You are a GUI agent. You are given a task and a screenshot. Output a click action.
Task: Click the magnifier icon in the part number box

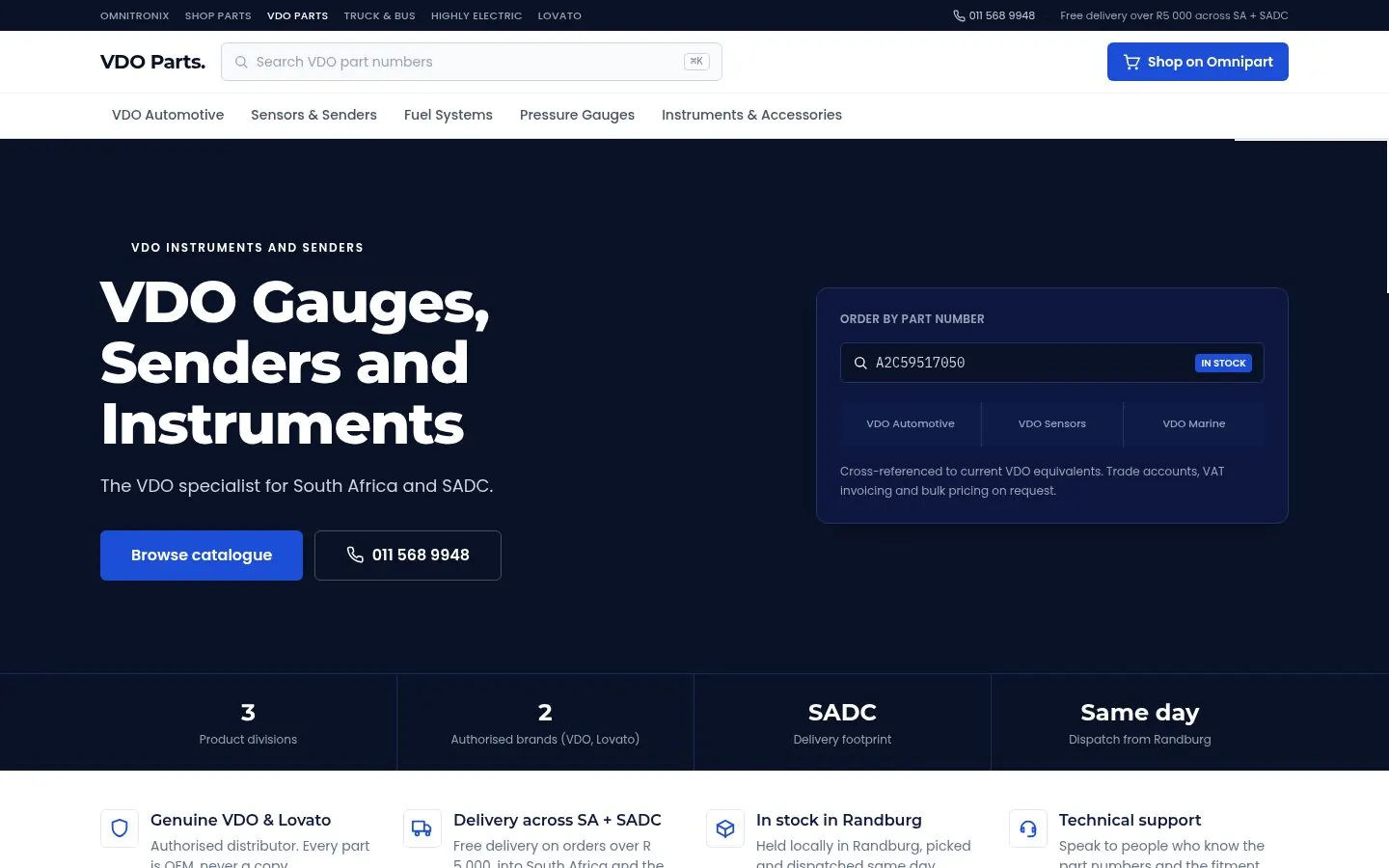point(860,363)
